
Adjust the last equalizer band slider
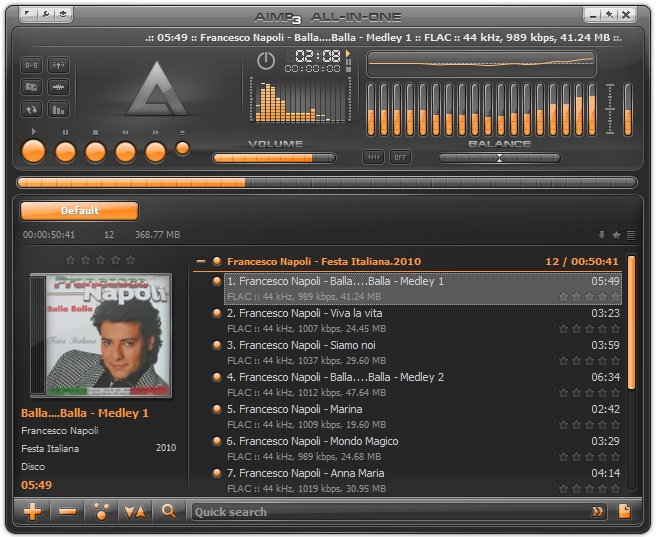[592, 110]
